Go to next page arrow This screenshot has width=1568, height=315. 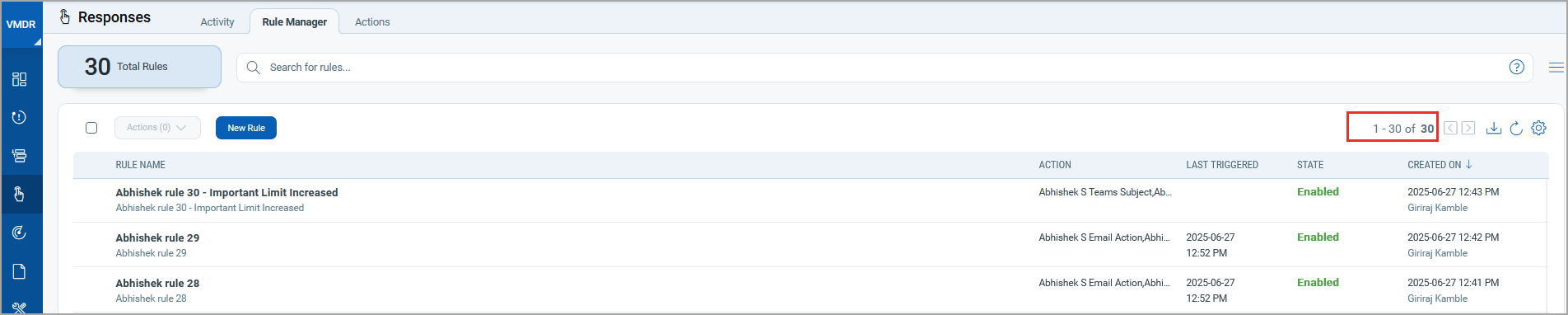pos(1468,128)
